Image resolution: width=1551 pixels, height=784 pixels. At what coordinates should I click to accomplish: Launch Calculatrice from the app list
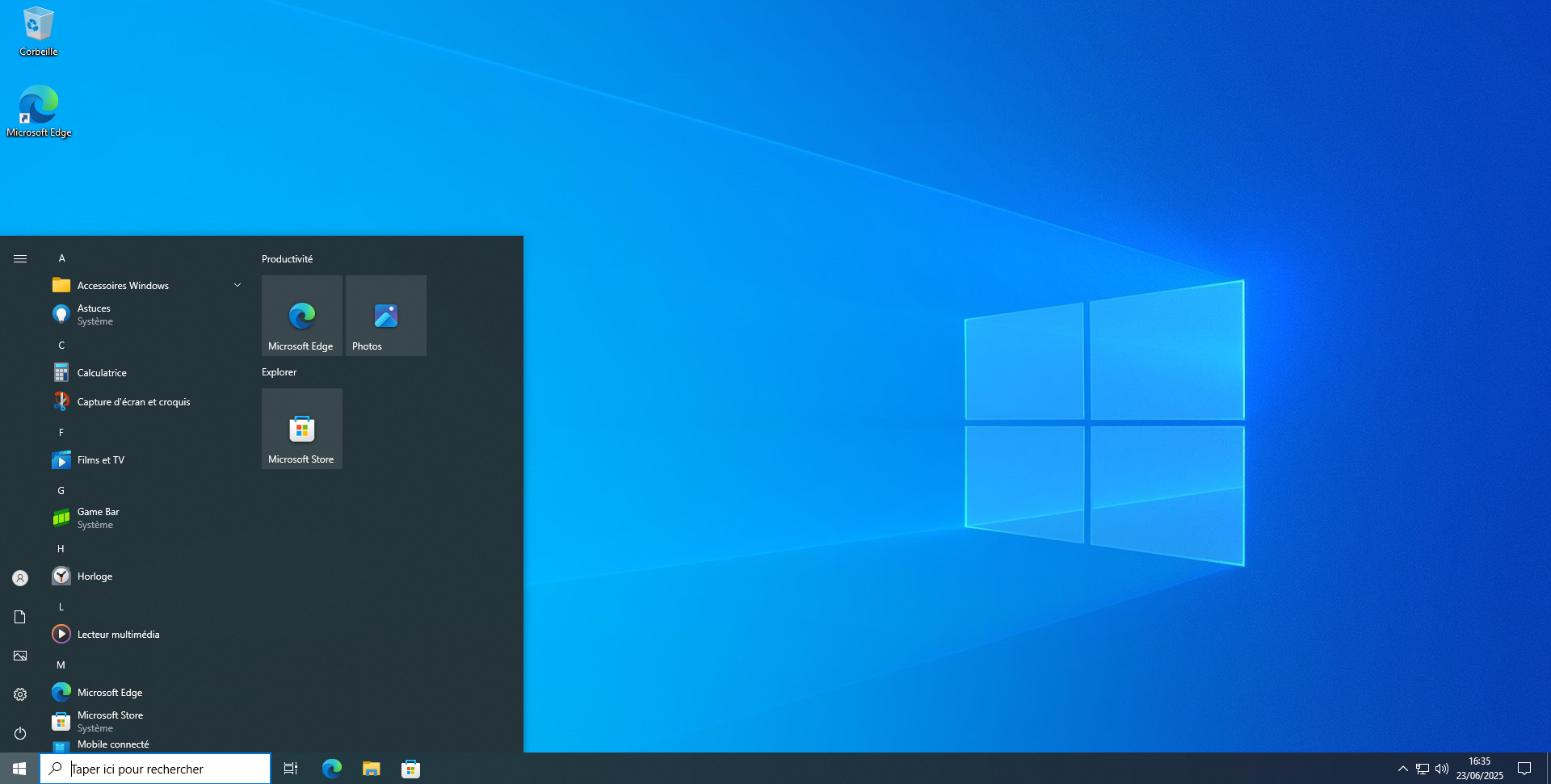pos(147,372)
